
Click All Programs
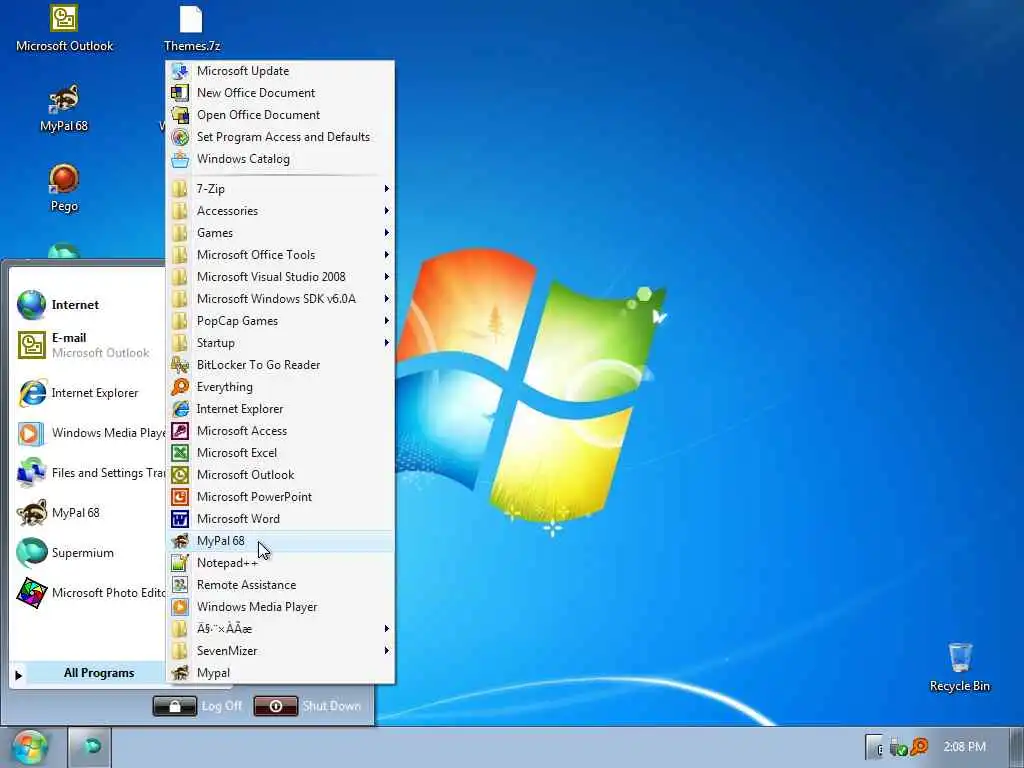pos(88,673)
